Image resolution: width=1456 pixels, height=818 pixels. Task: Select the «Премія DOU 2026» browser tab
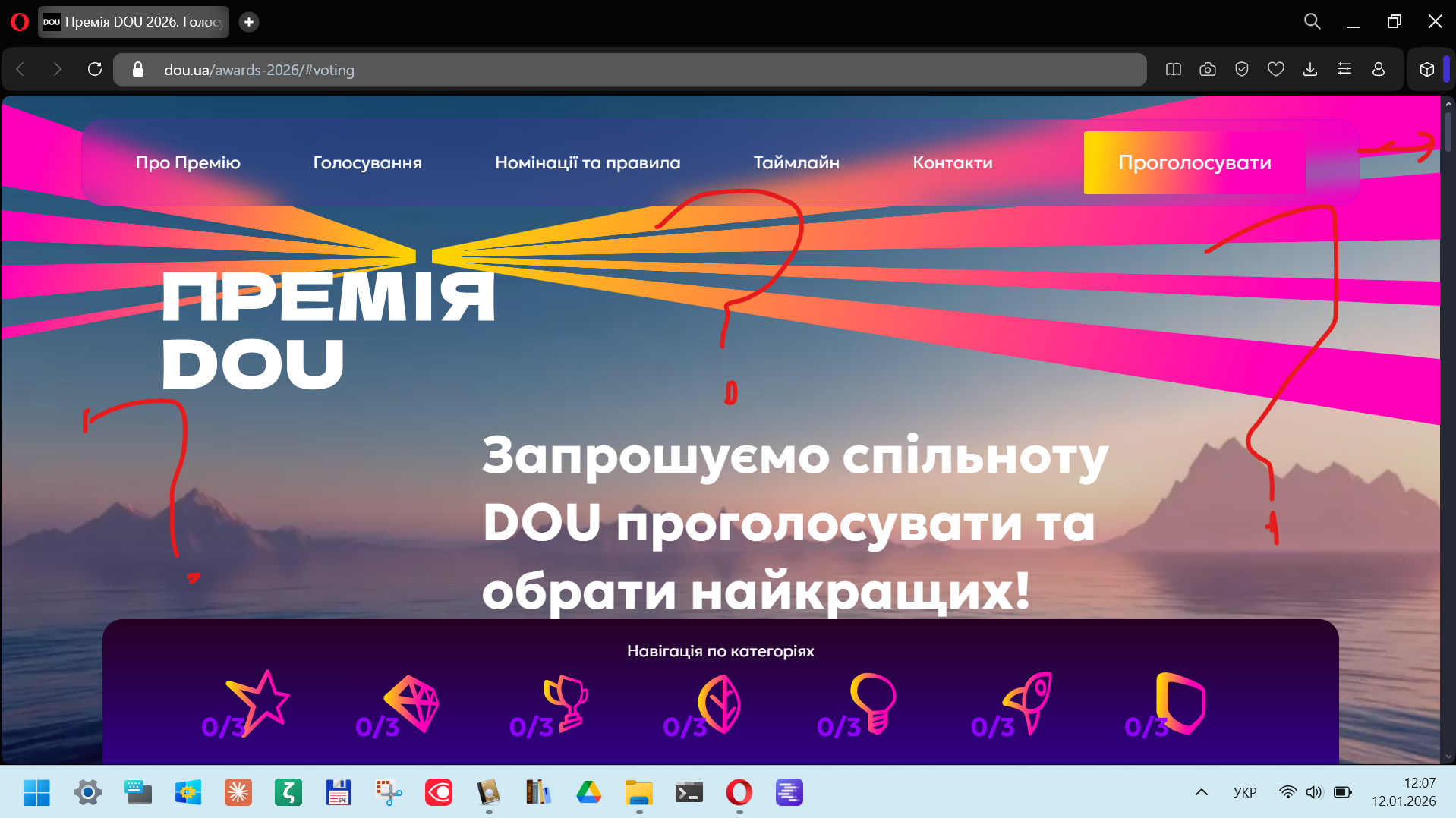click(x=134, y=22)
